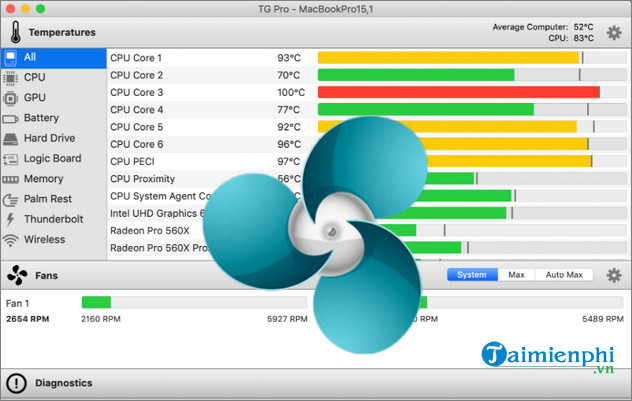Switch fan mode to System
The image size is (632, 401).
pos(472,275)
